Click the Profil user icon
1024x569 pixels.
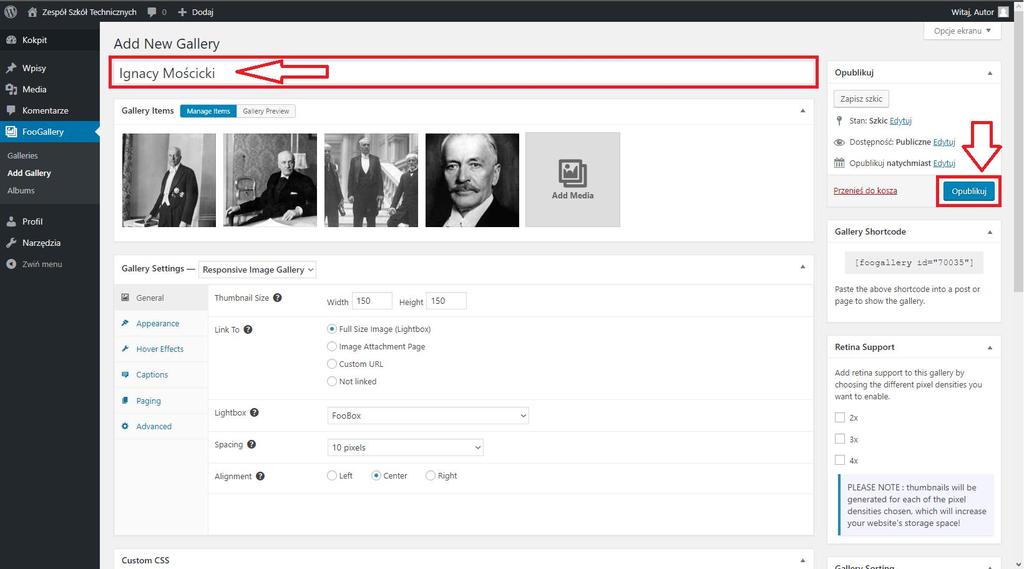(x=11, y=221)
